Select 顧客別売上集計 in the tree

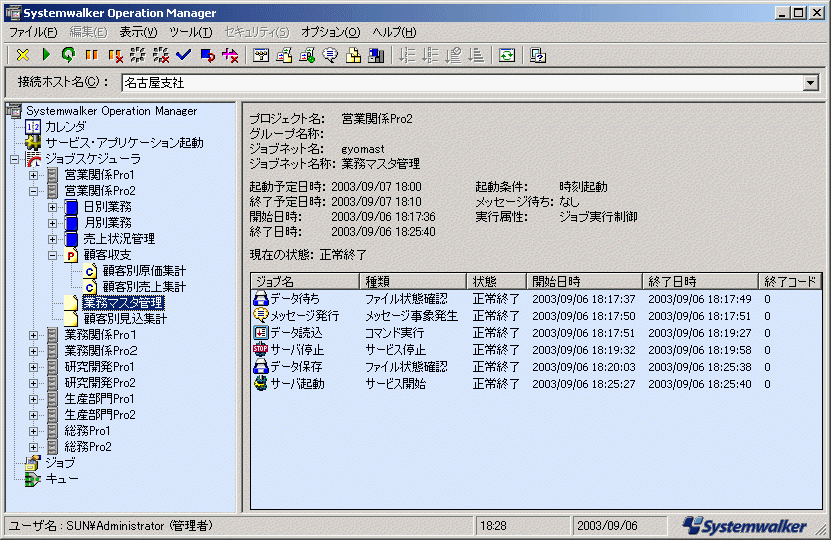coord(144,287)
